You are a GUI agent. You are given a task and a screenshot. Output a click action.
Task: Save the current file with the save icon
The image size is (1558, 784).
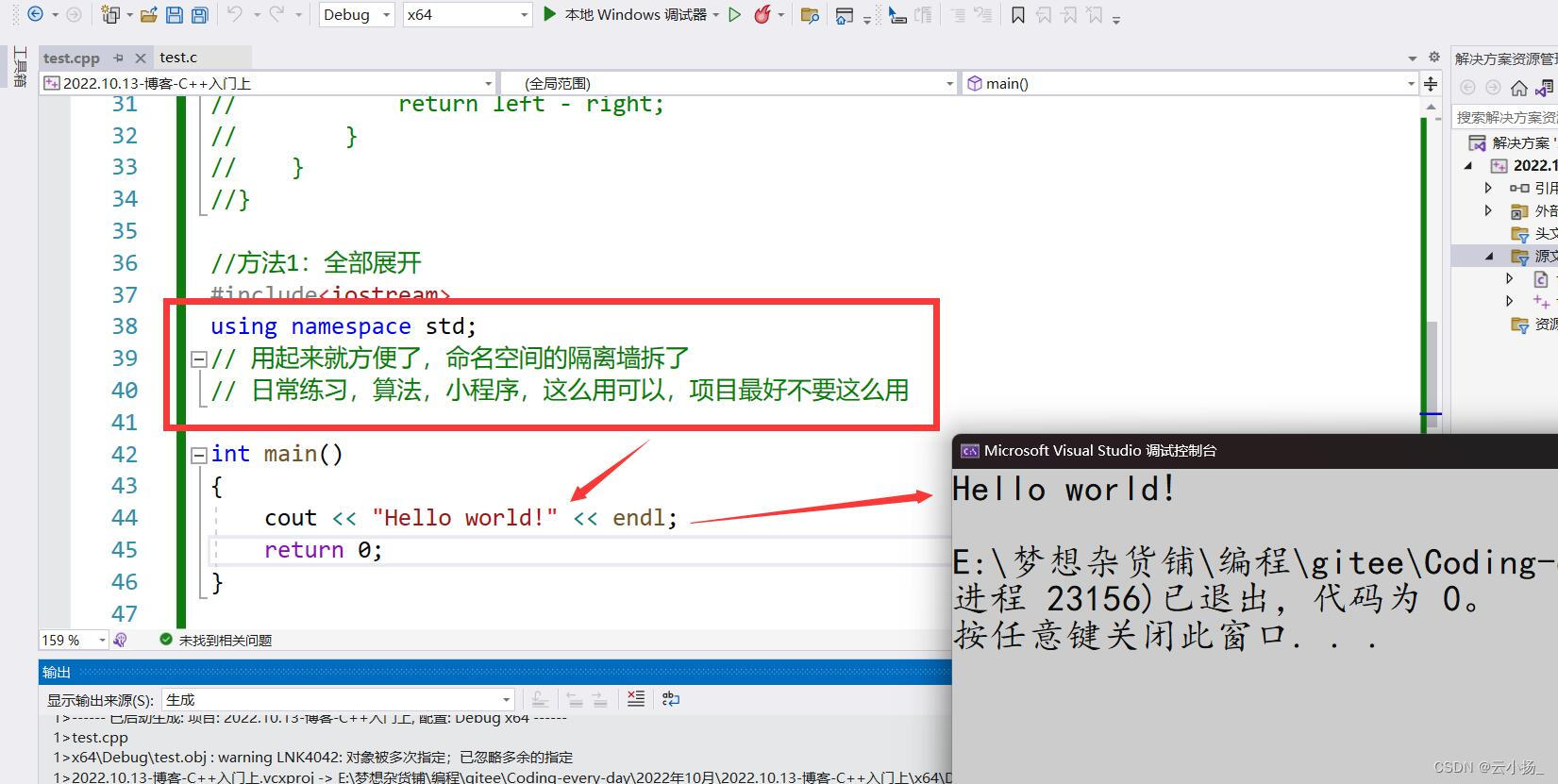pos(175,14)
